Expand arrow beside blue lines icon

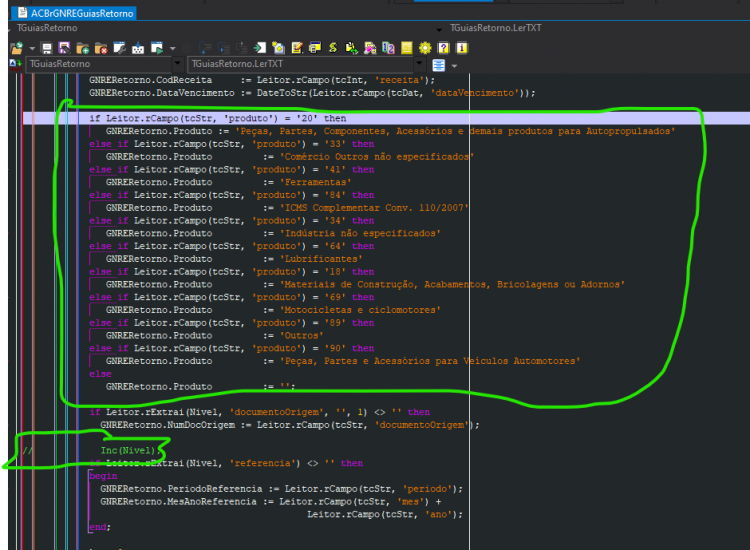pos(454,66)
